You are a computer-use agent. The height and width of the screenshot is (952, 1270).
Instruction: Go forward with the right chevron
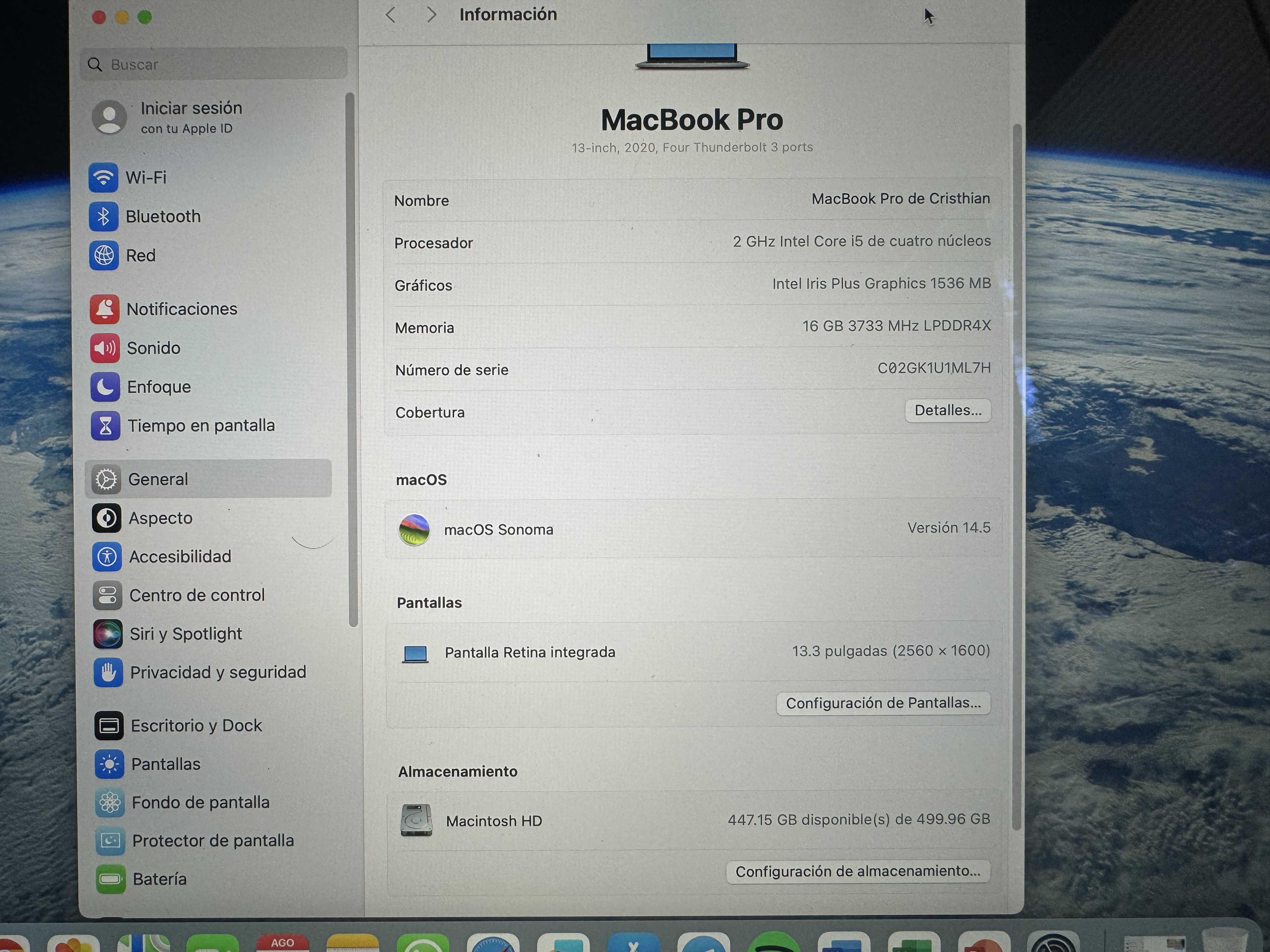click(431, 14)
